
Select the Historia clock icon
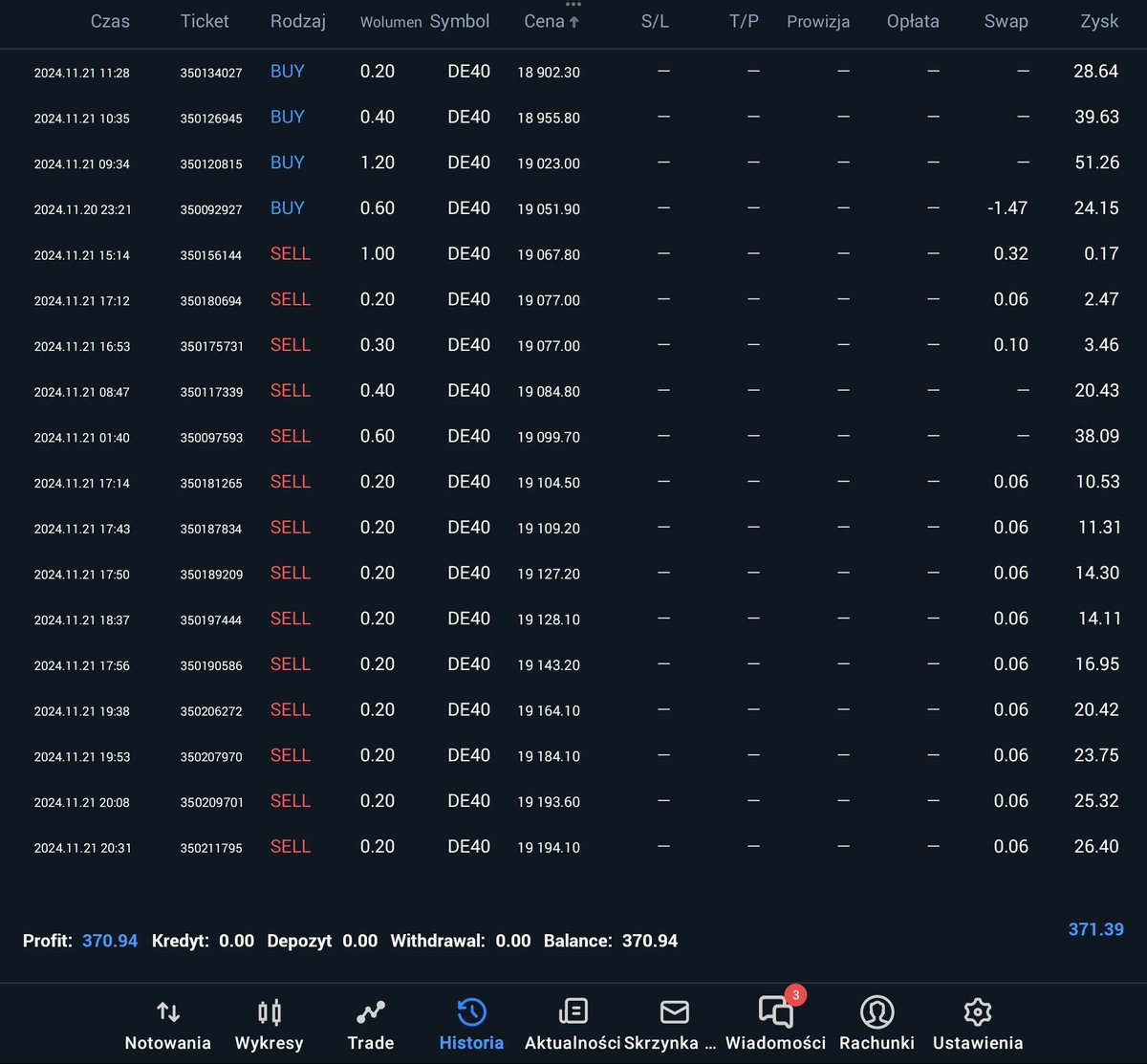pos(472,1011)
